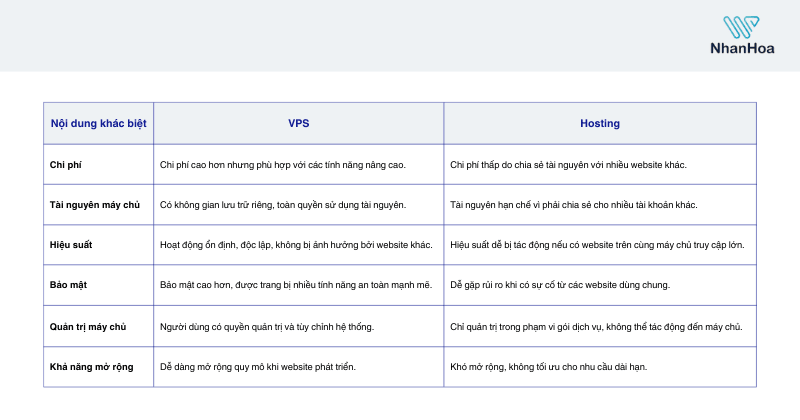Click the 'Khả năng mở rộng' row label
Image resolution: width=800 pixels, height=420 pixels.
pos(91,367)
